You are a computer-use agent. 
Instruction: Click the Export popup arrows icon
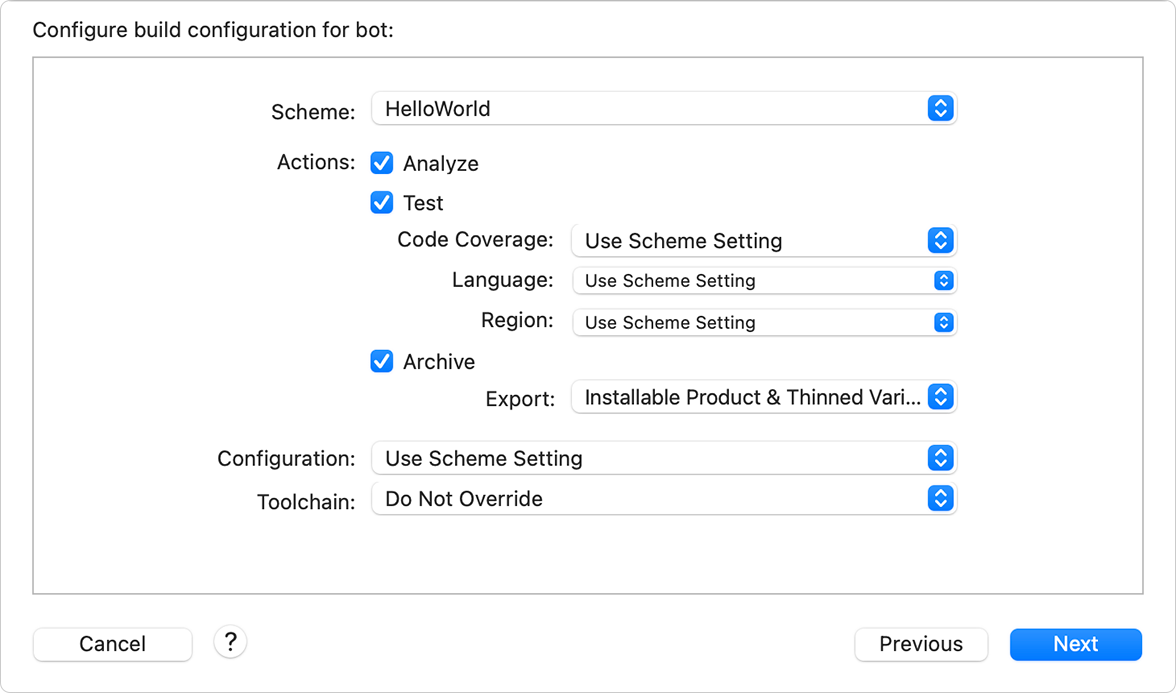940,397
